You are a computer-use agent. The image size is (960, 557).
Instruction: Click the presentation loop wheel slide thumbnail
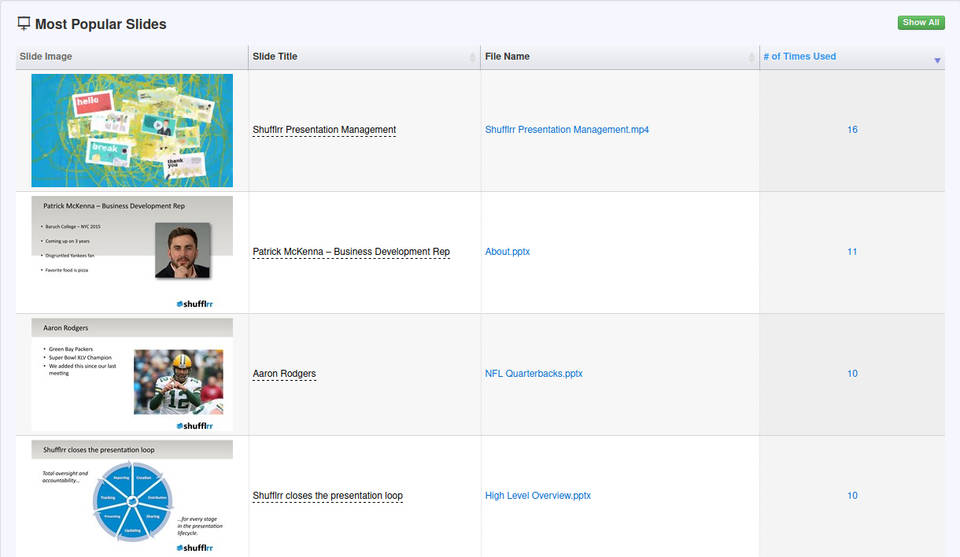(x=132, y=496)
